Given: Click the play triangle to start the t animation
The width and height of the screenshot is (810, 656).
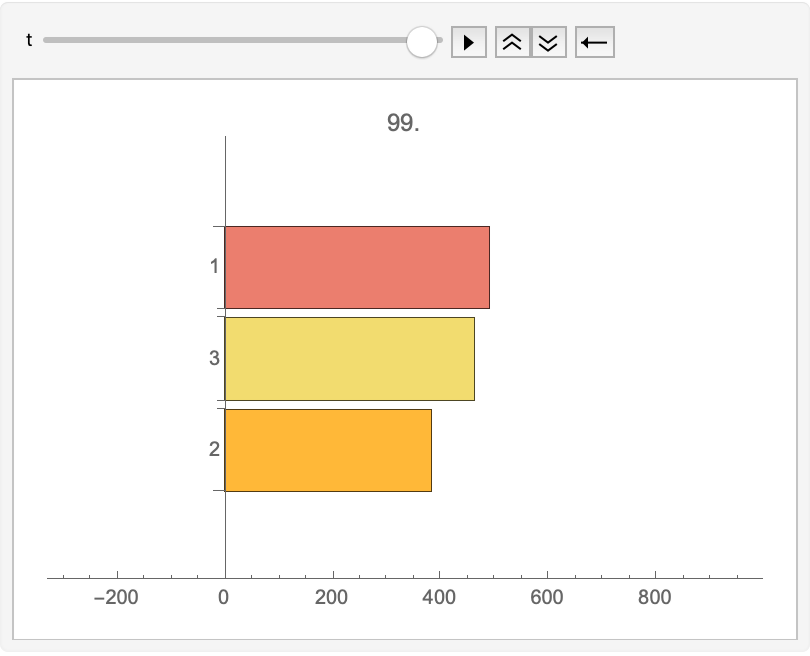Looking at the screenshot, I should click(x=470, y=41).
